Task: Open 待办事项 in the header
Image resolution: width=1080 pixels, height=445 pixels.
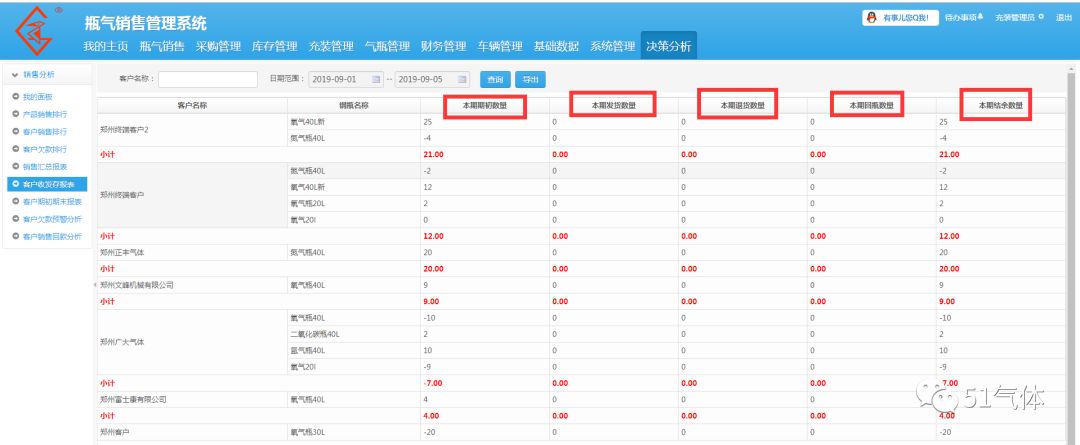Action: [x=959, y=17]
